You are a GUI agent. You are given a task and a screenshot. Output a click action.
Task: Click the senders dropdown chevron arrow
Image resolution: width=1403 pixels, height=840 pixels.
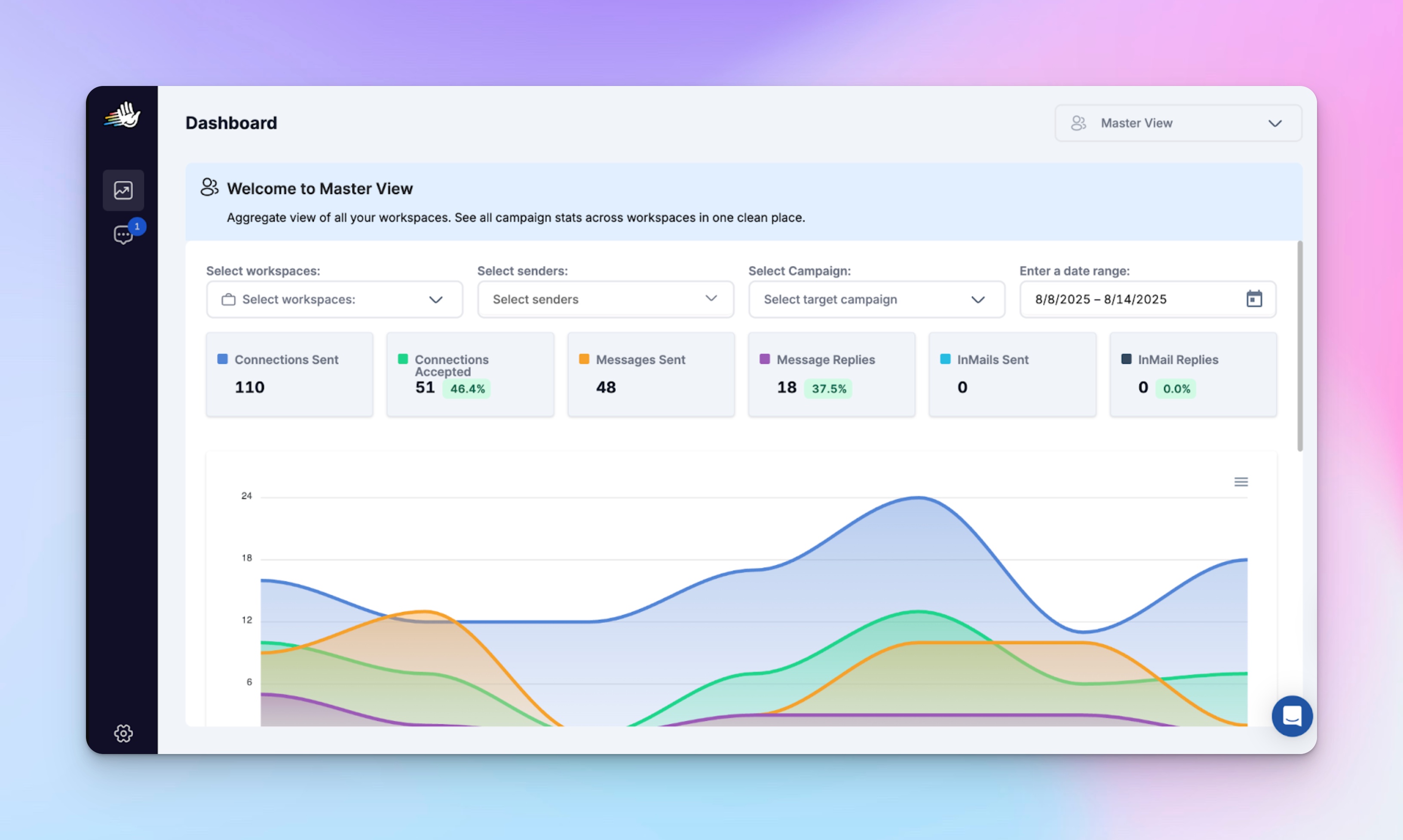(711, 298)
